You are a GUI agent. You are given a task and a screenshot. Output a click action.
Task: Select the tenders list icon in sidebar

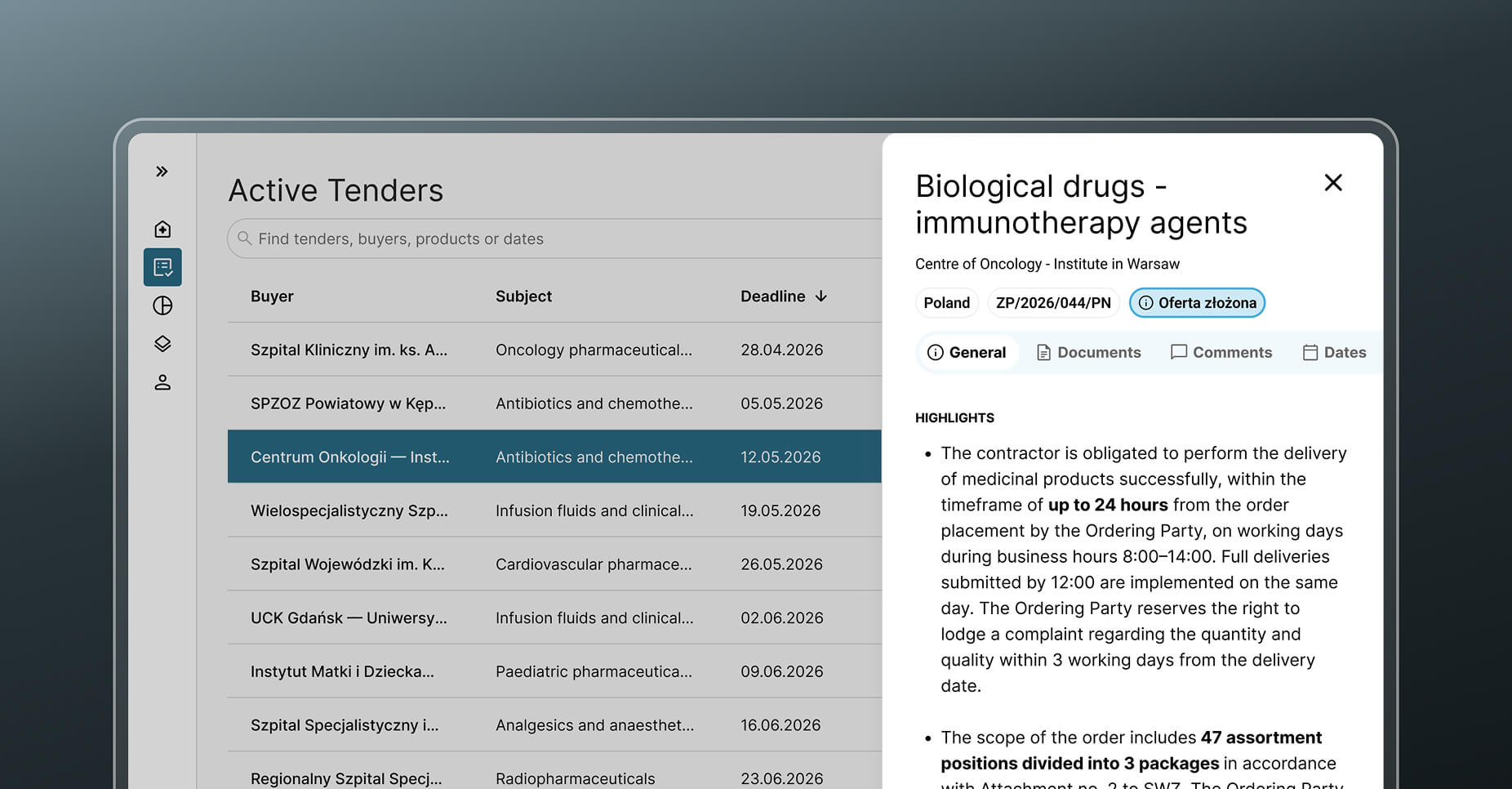[x=162, y=267]
